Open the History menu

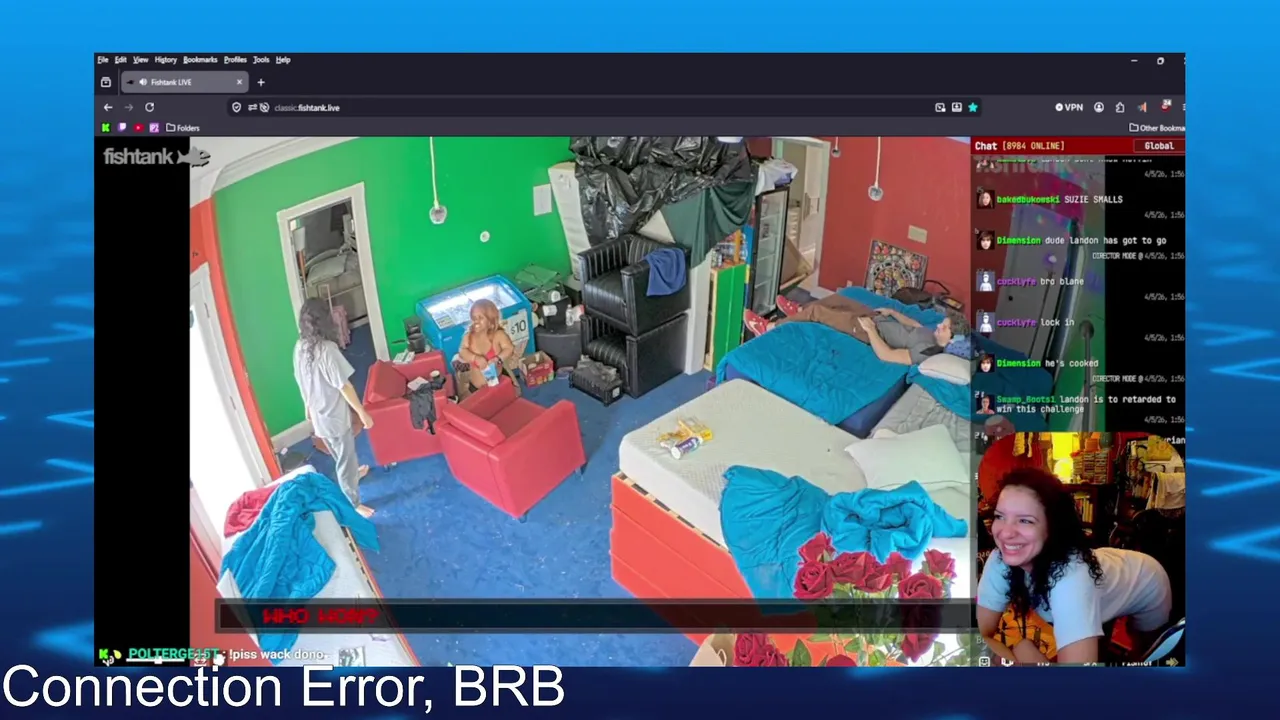coord(165,60)
